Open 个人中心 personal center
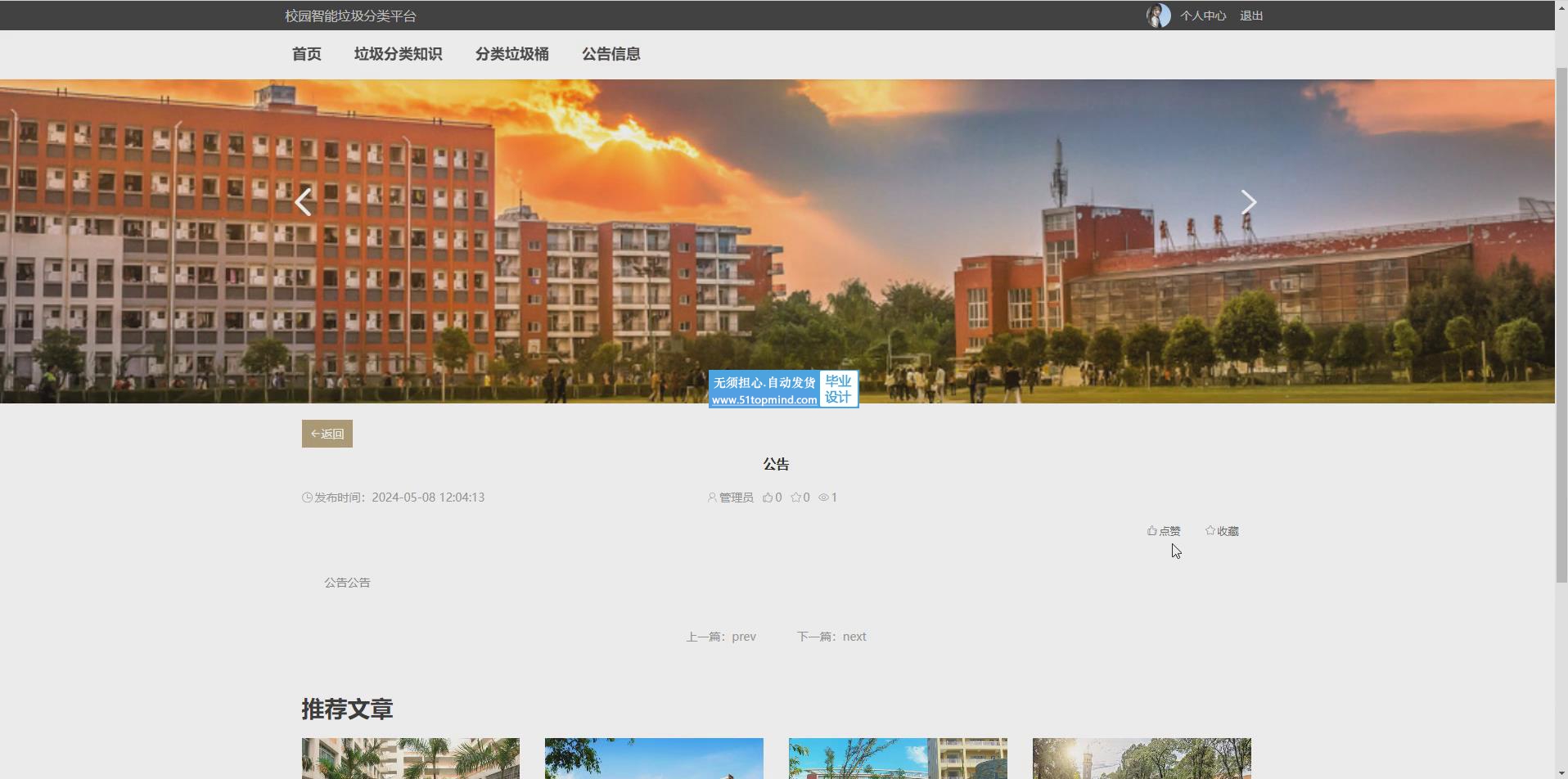 (1203, 16)
